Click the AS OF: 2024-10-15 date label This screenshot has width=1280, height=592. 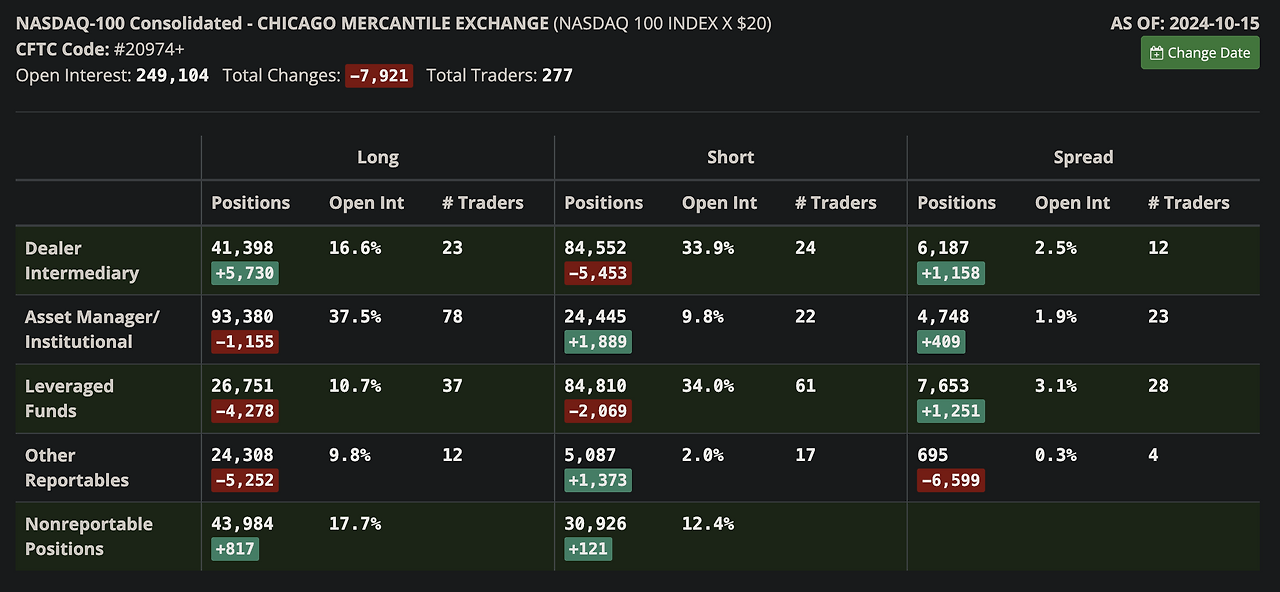[1185, 23]
